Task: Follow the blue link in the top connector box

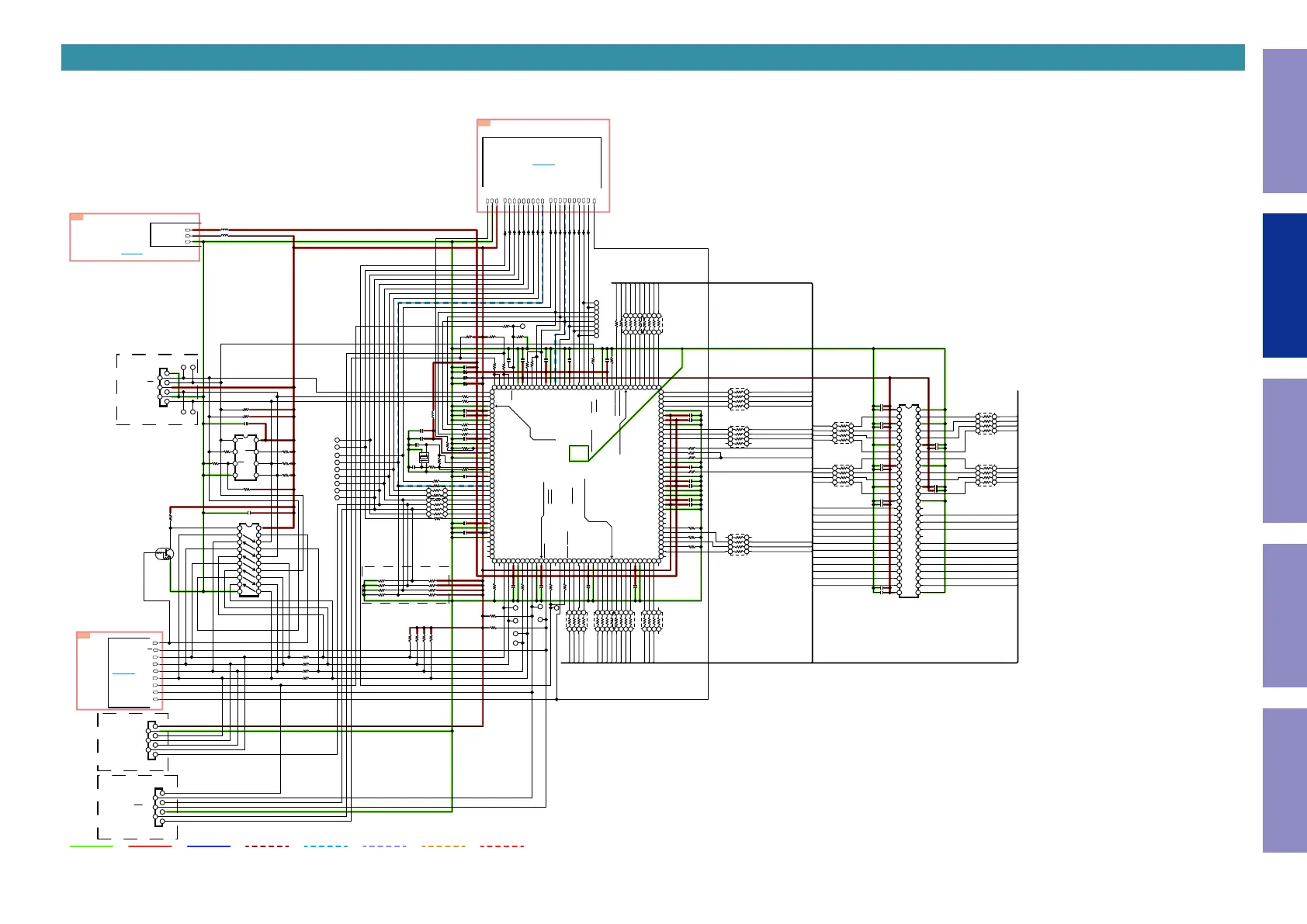Action: click(x=544, y=164)
